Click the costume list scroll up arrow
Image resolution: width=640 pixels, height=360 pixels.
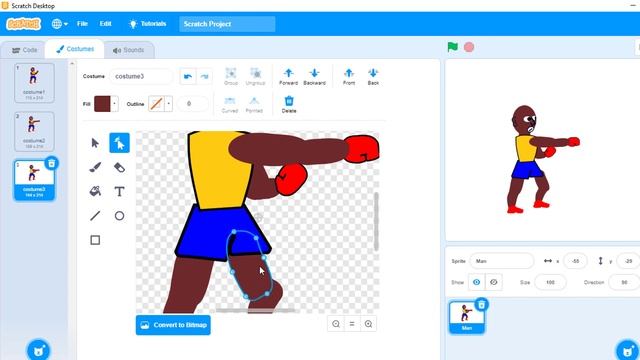72,63
